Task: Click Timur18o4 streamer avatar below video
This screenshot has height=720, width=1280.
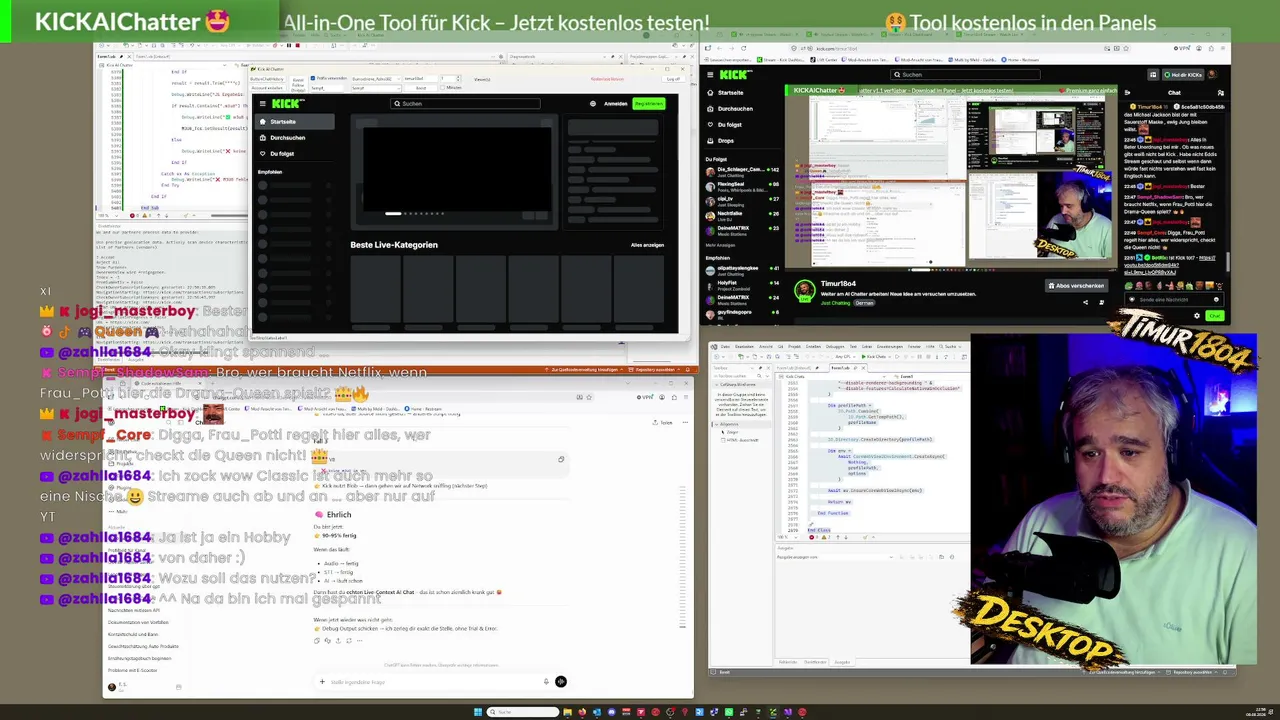Action: (x=804, y=290)
